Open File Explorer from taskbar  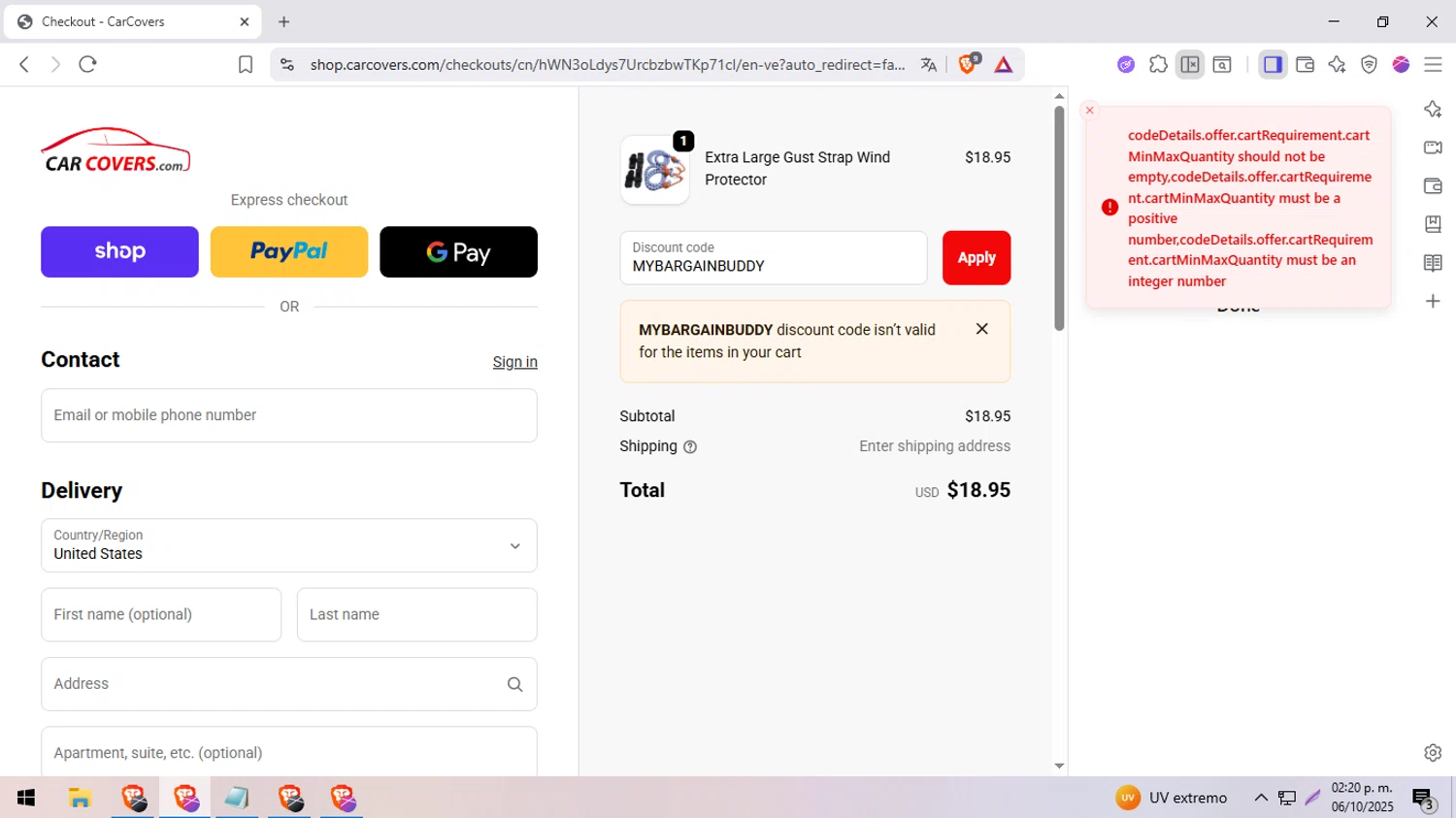(80, 798)
